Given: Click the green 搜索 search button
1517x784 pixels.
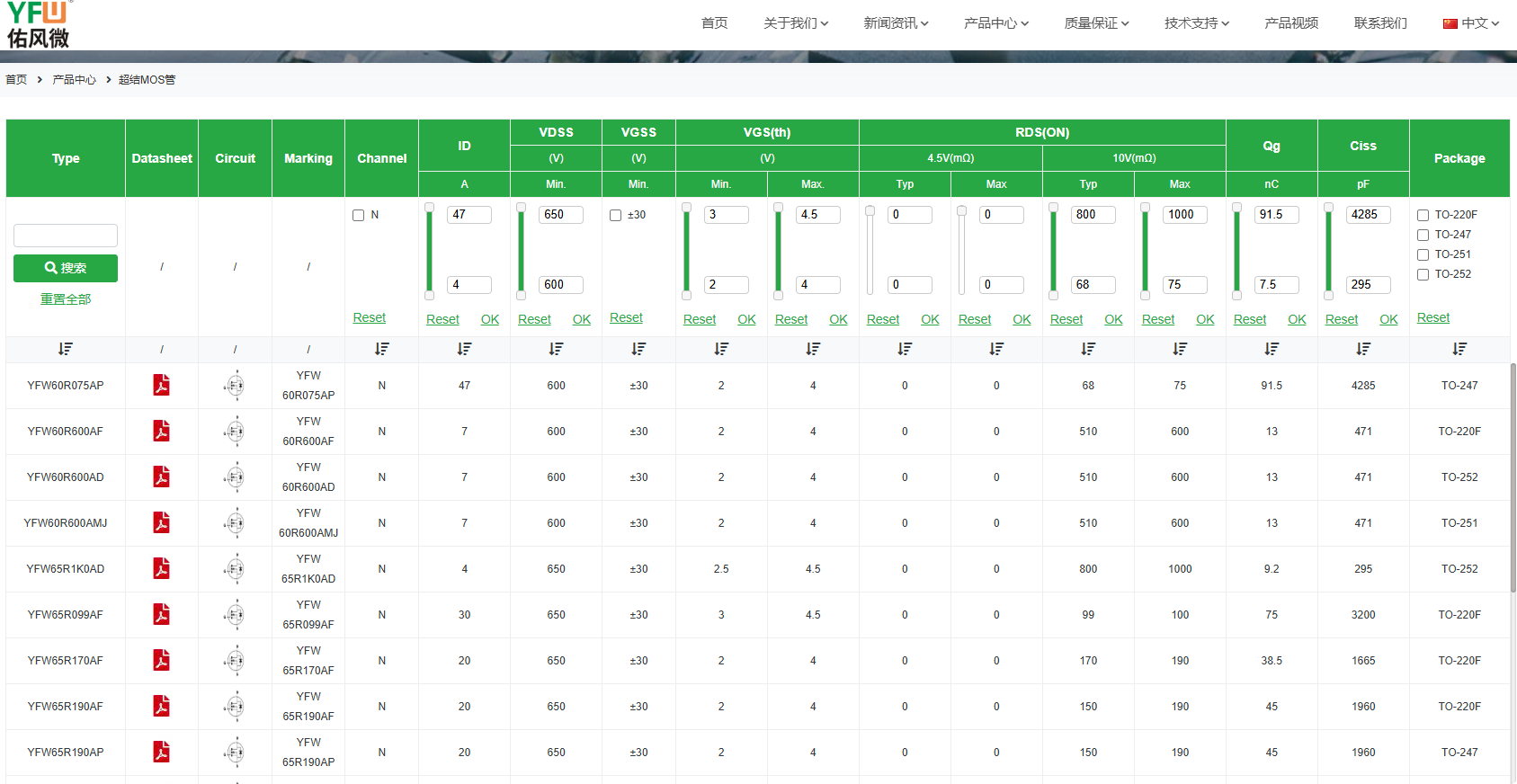Looking at the screenshot, I should coord(66,268).
